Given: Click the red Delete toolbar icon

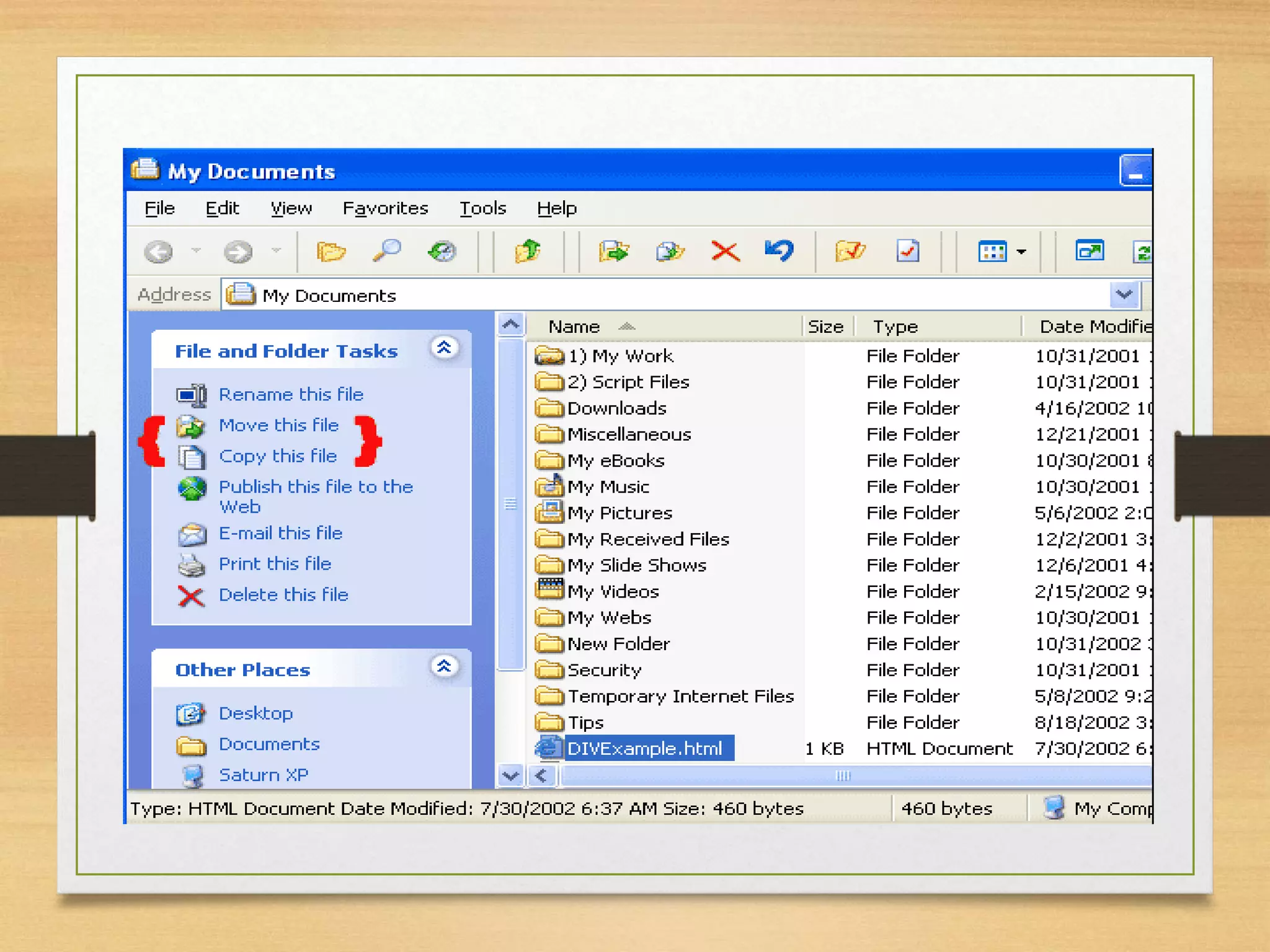Looking at the screenshot, I should pyautogui.click(x=725, y=251).
